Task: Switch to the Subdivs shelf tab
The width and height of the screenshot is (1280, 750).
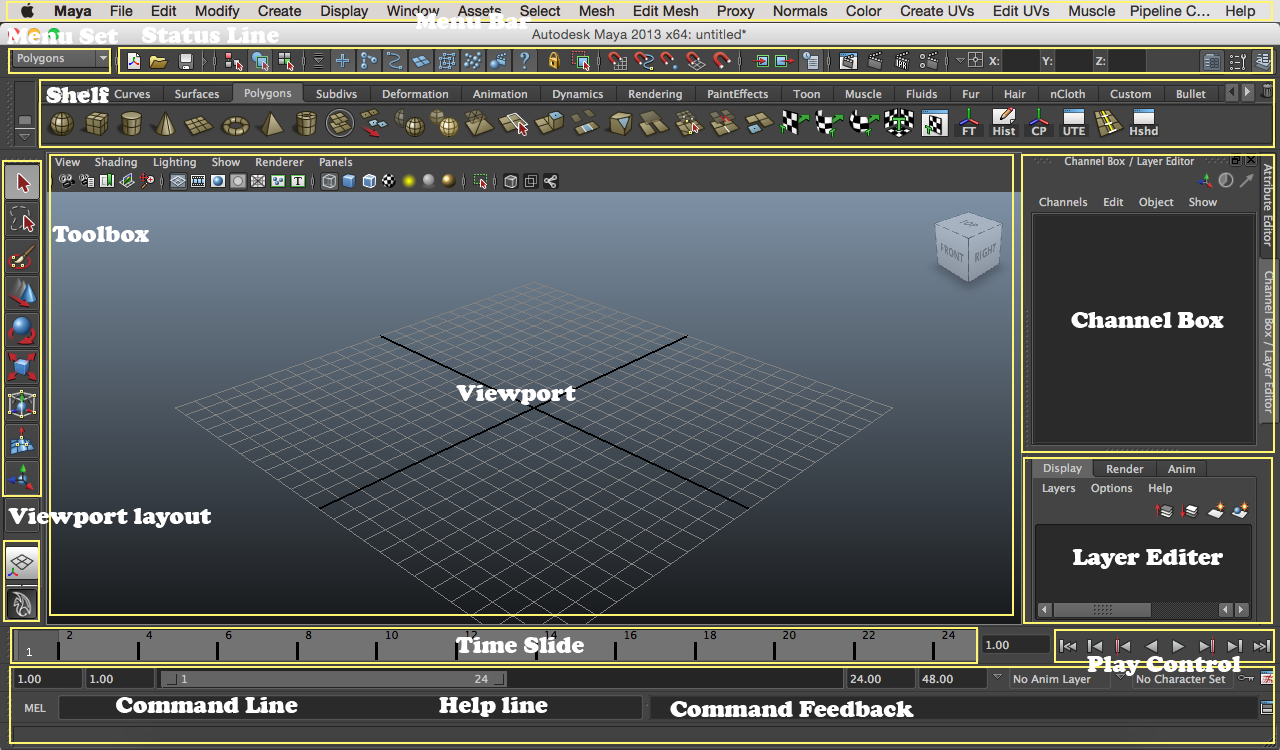Action: 336,93
